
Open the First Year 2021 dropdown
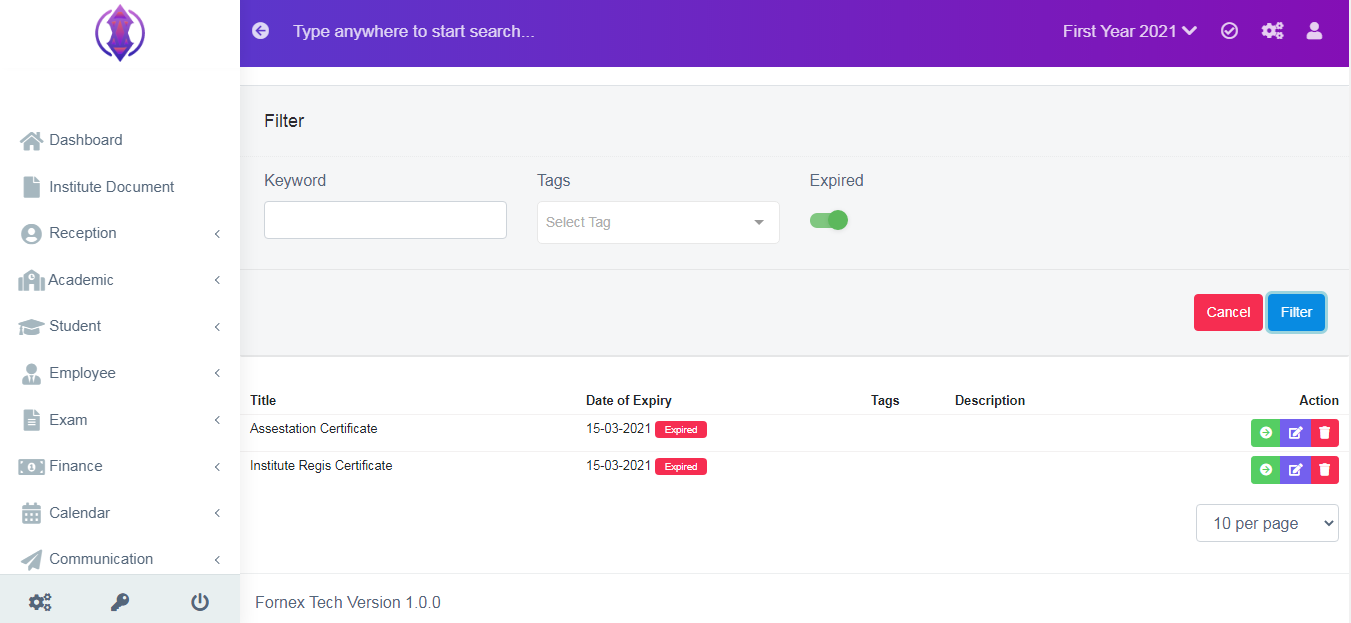[x=1130, y=31]
